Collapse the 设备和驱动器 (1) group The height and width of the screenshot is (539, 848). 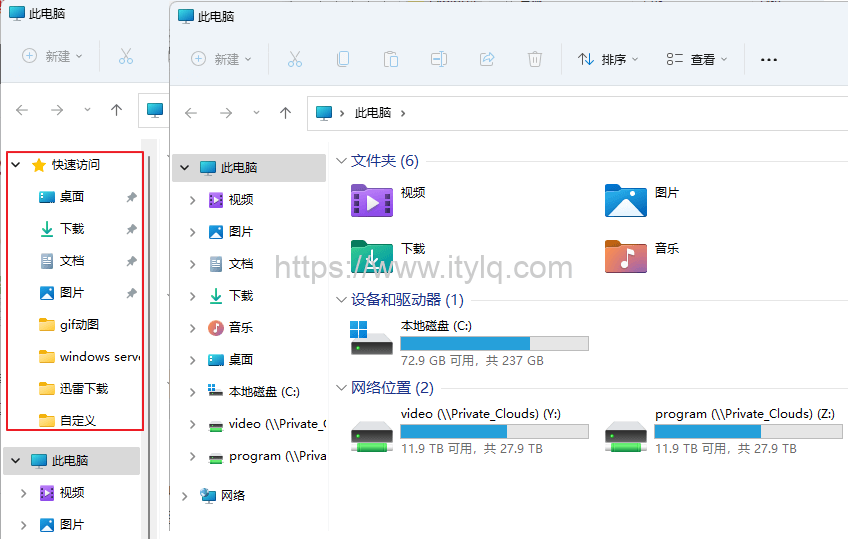(341, 300)
